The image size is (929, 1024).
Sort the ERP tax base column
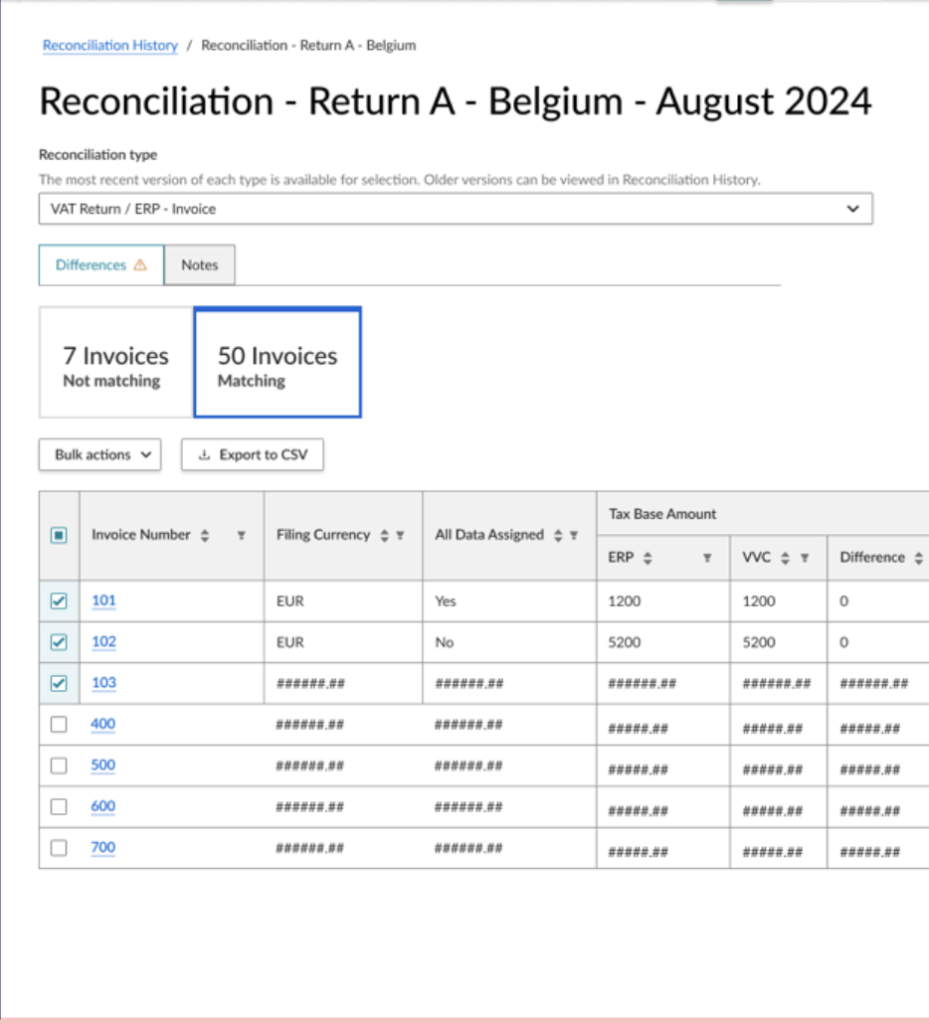[647, 558]
